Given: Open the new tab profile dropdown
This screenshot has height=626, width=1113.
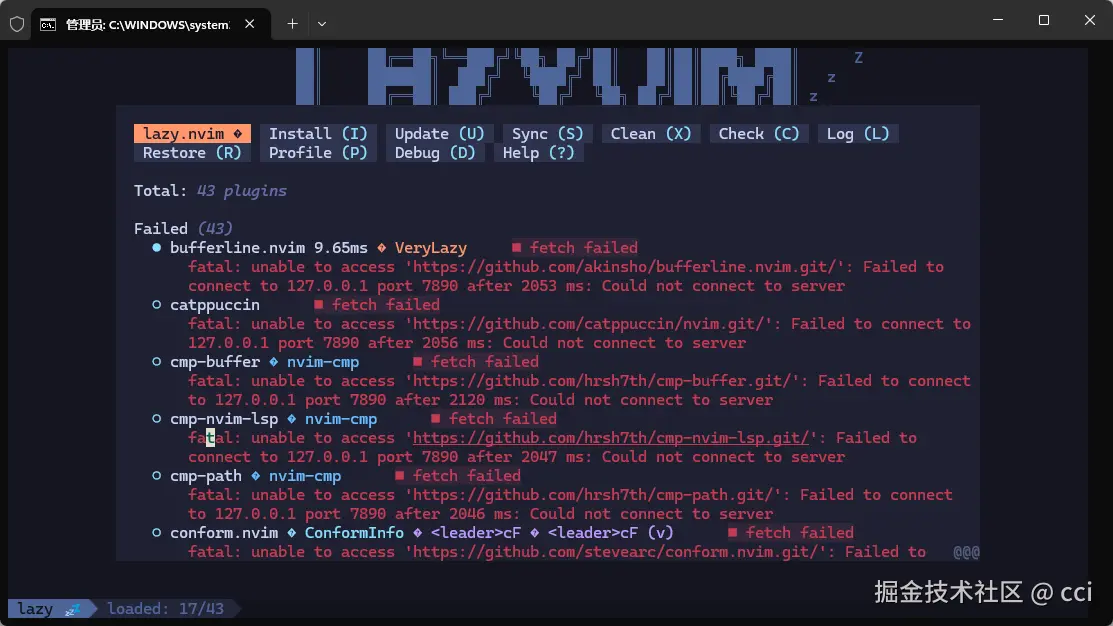Looking at the screenshot, I should (322, 24).
